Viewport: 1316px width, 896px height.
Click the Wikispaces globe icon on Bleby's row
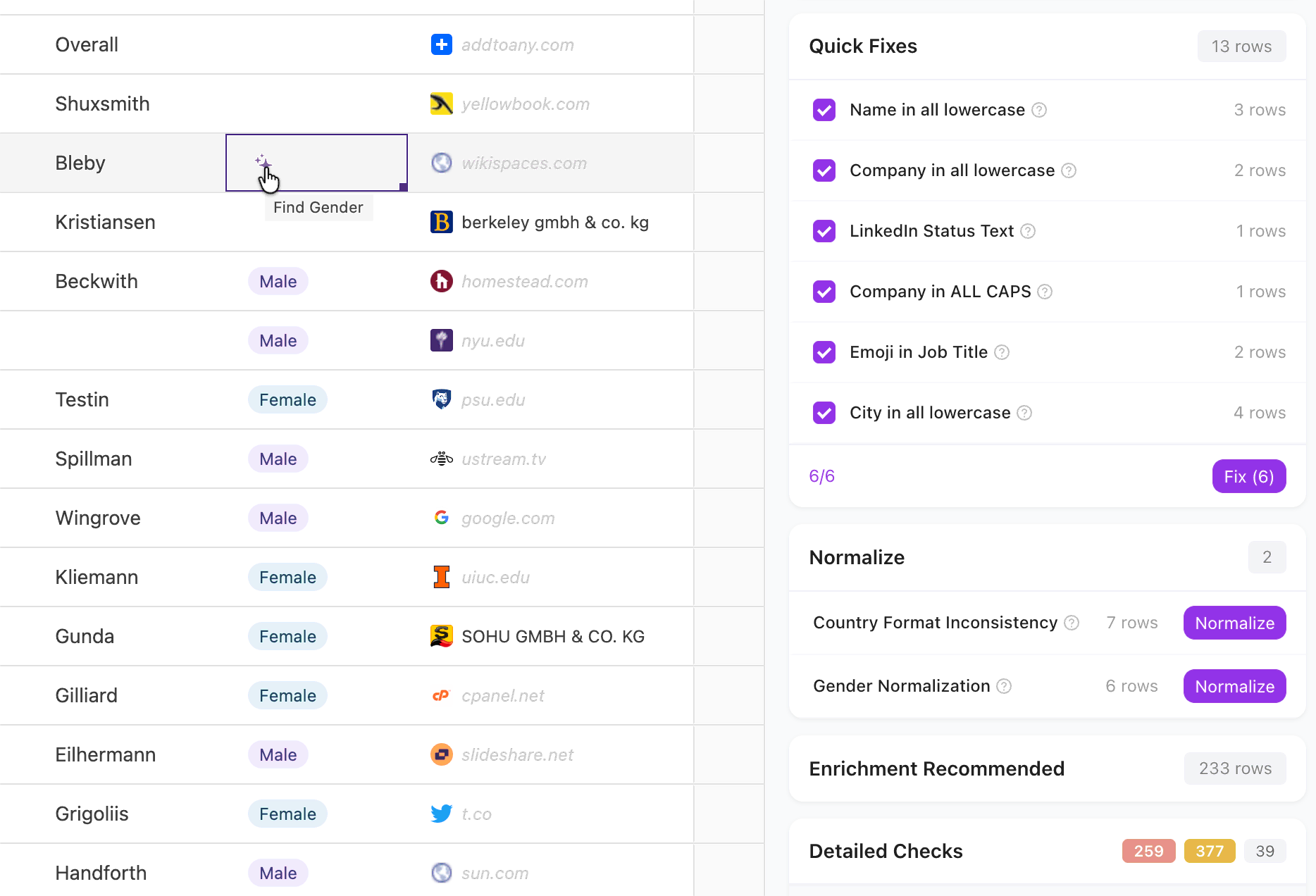[x=441, y=163]
